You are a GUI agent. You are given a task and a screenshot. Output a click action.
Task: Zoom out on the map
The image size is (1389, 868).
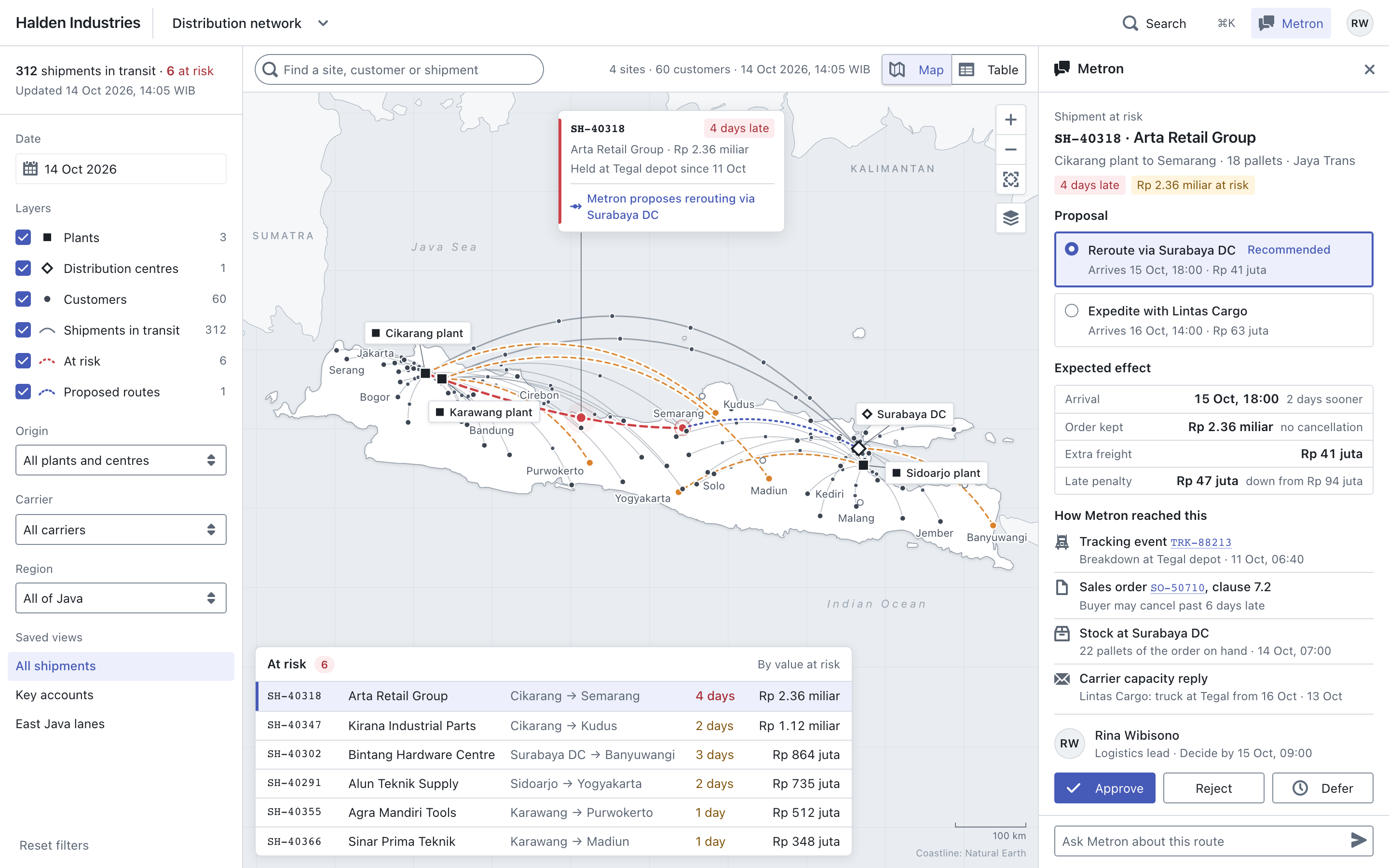coord(1010,150)
